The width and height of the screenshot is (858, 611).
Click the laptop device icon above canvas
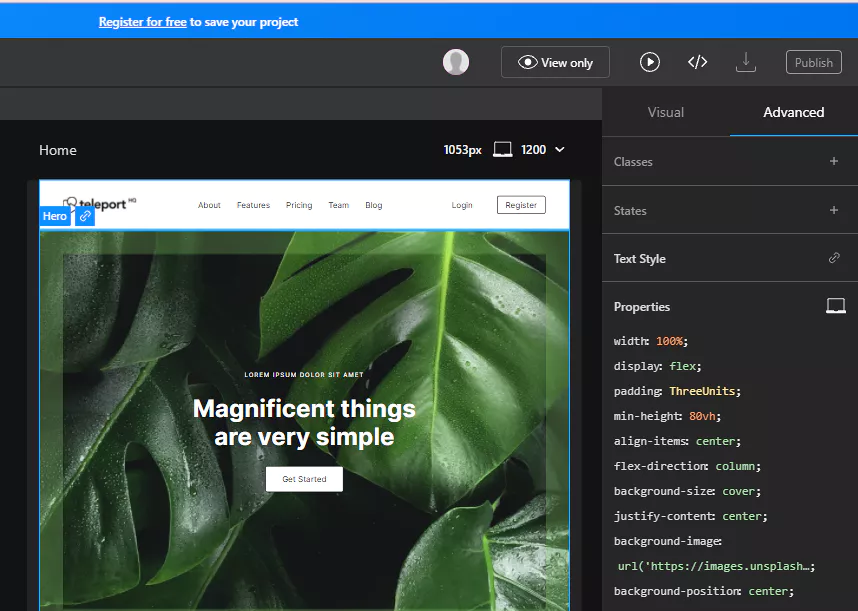tap(503, 150)
